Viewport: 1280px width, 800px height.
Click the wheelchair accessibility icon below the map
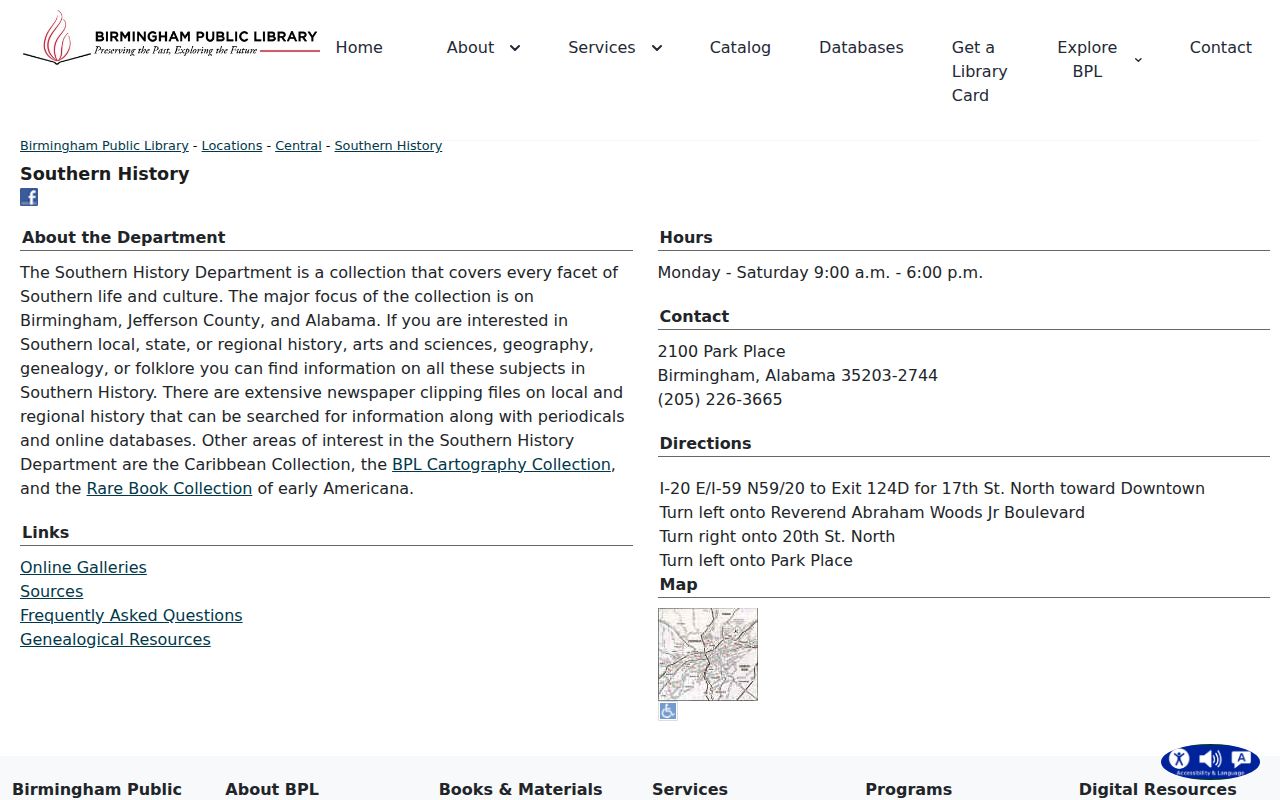pyautogui.click(x=668, y=711)
